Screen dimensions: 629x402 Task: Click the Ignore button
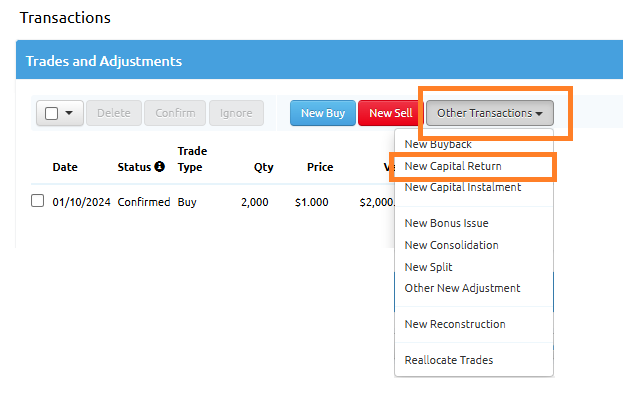[236, 113]
